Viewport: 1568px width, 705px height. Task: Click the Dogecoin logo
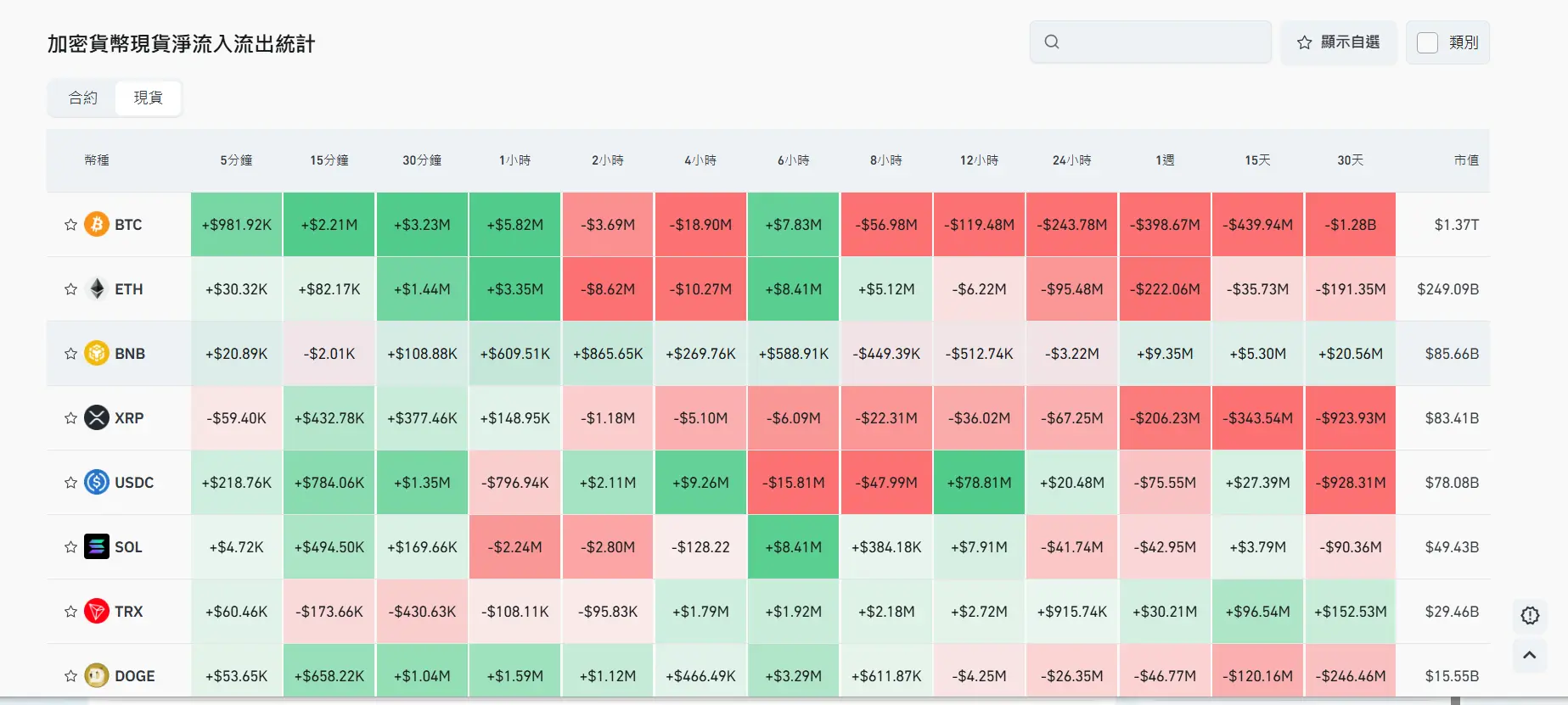coord(97,676)
